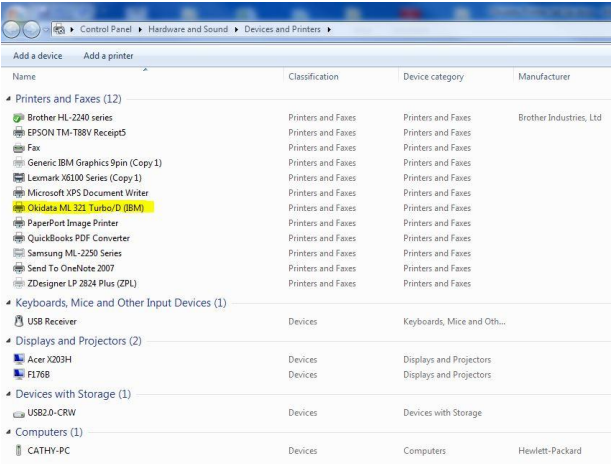Select the EPSON TM-T88V Receipt5 printer icon
Image resolution: width=613 pixels, height=464 pixels.
click(19, 133)
